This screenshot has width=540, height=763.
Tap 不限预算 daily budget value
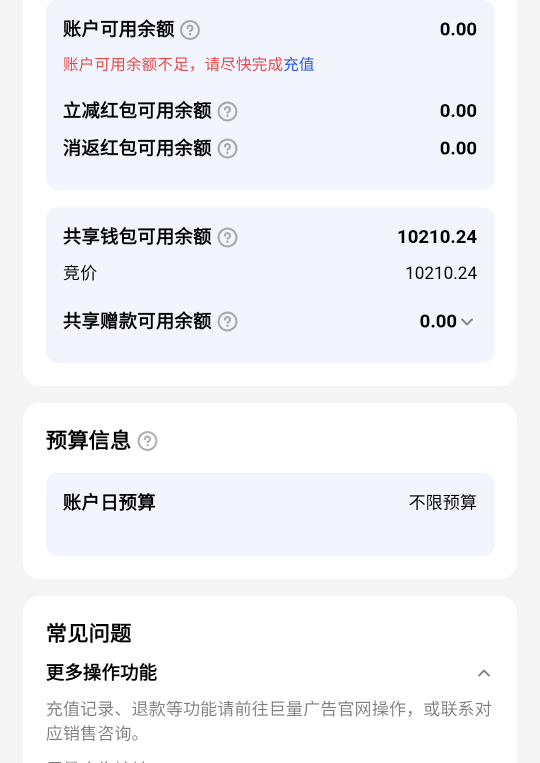tap(443, 502)
